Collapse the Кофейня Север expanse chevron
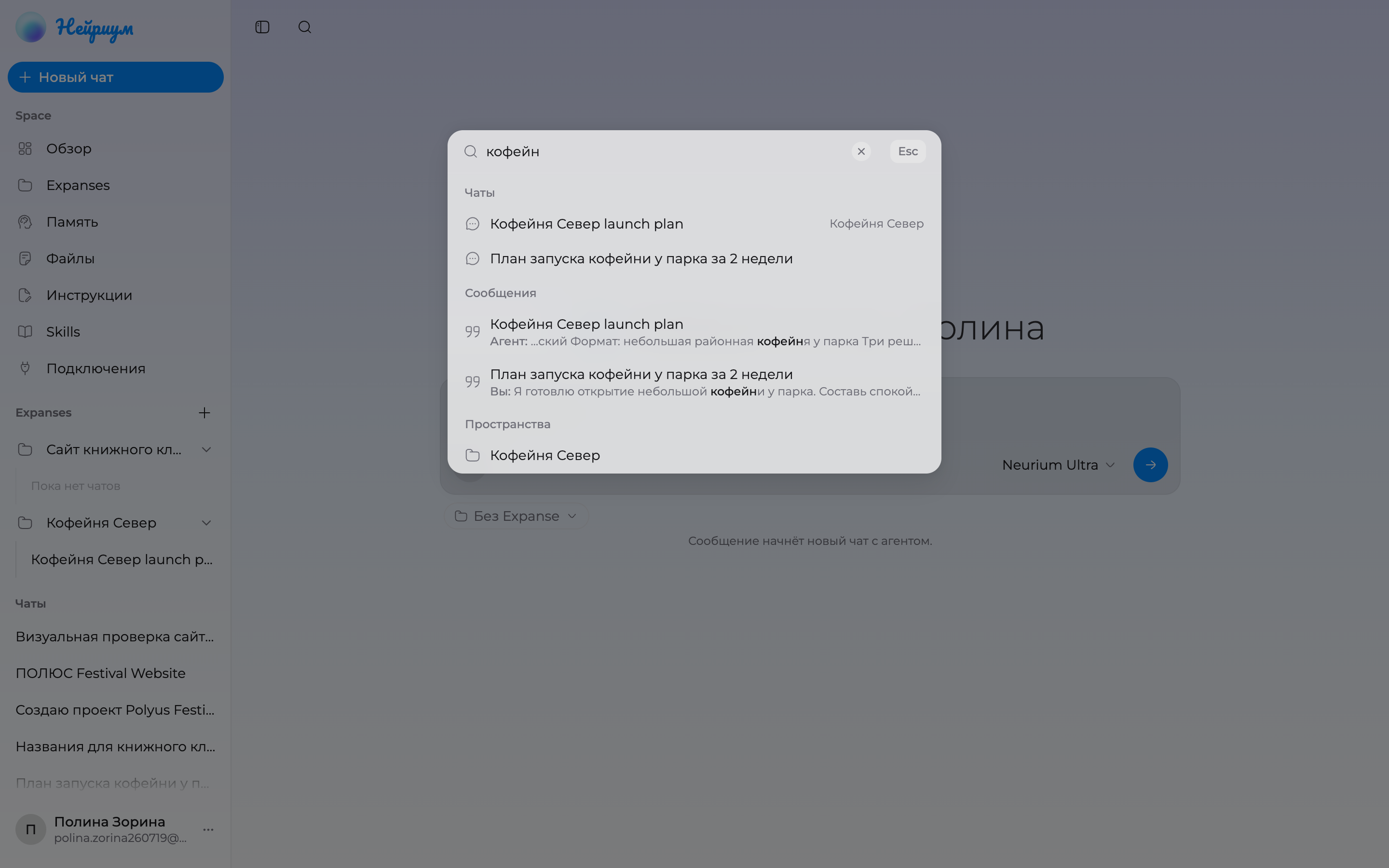The image size is (1389, 868). pyautogui.click(x=206, y=523)
